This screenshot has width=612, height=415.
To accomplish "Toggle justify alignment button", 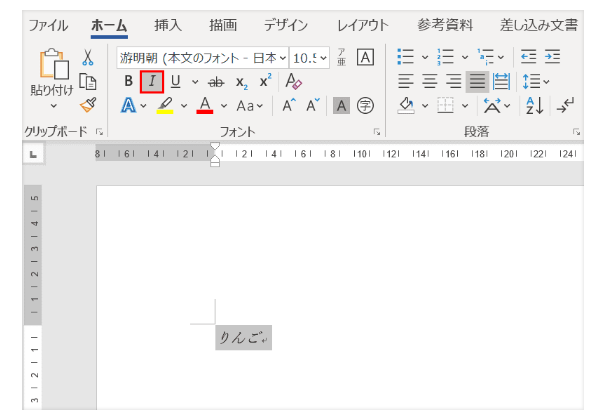I will [478, 81].
